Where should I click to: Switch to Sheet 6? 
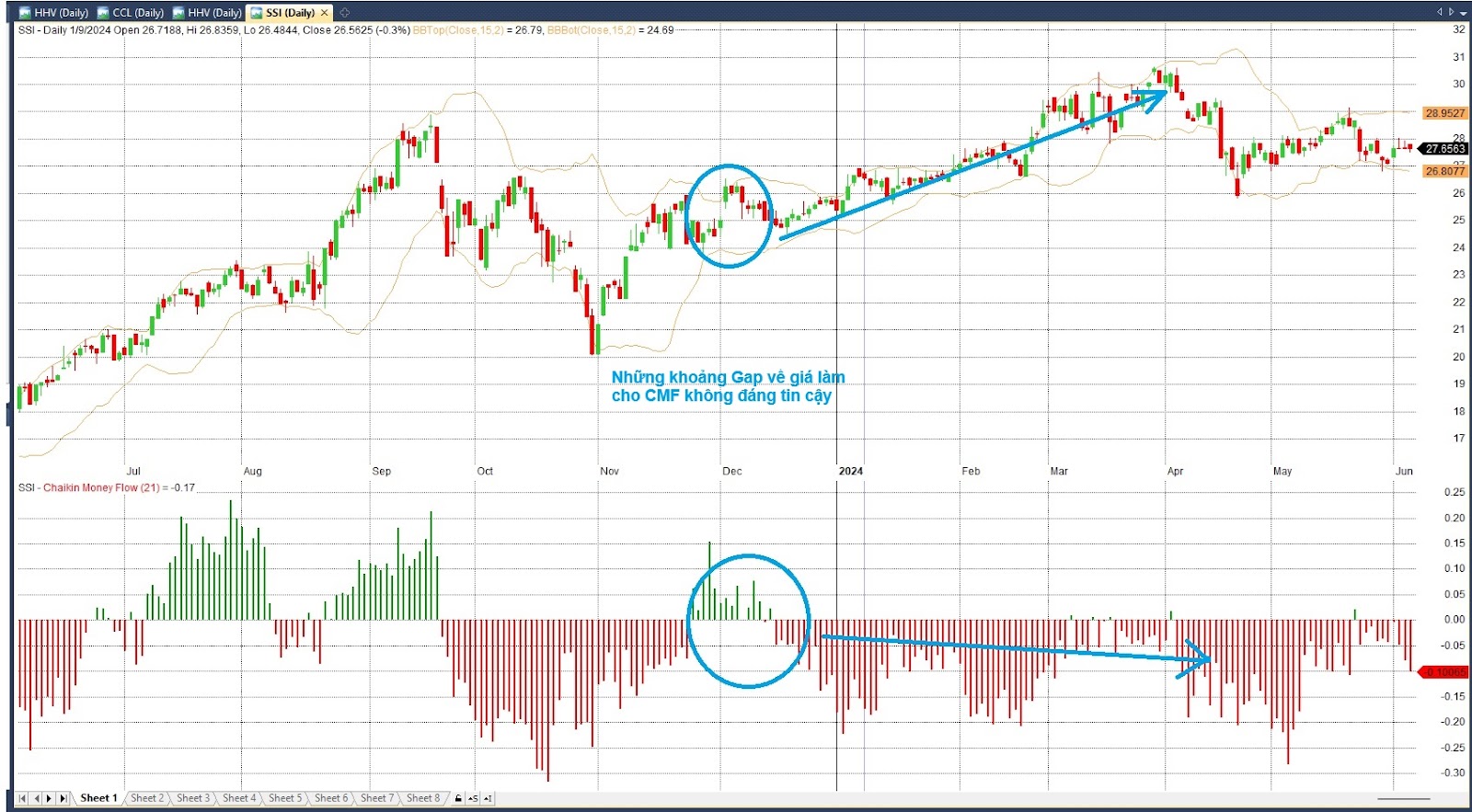[x=331, y=798]
